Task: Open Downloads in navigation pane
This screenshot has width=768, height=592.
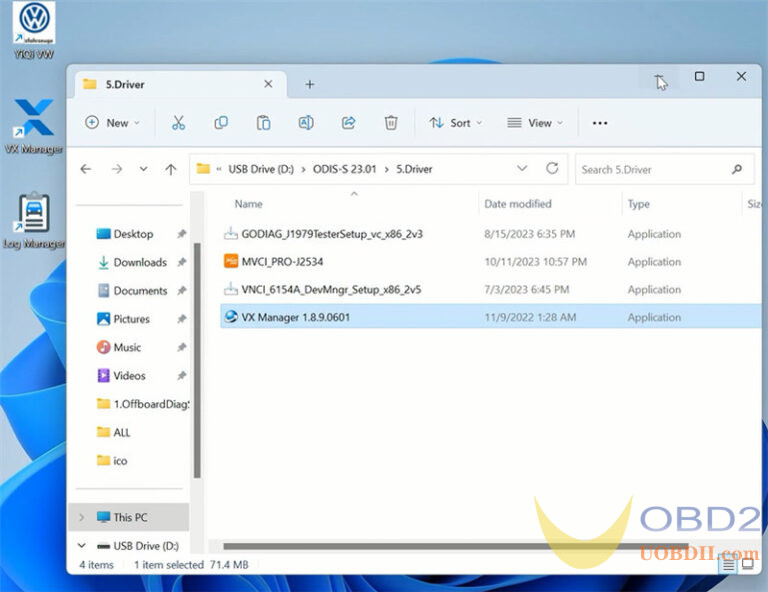Action: tap(140, 262)
